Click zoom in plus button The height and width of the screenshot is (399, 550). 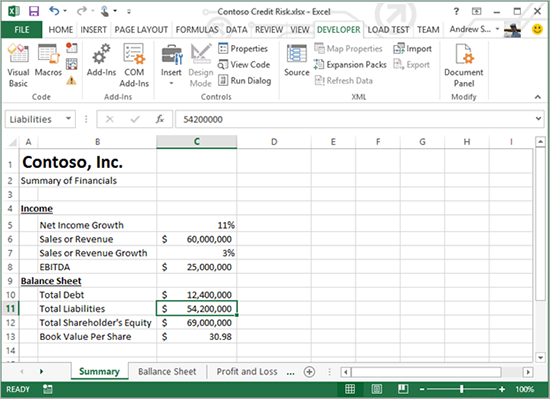point(502,389)
